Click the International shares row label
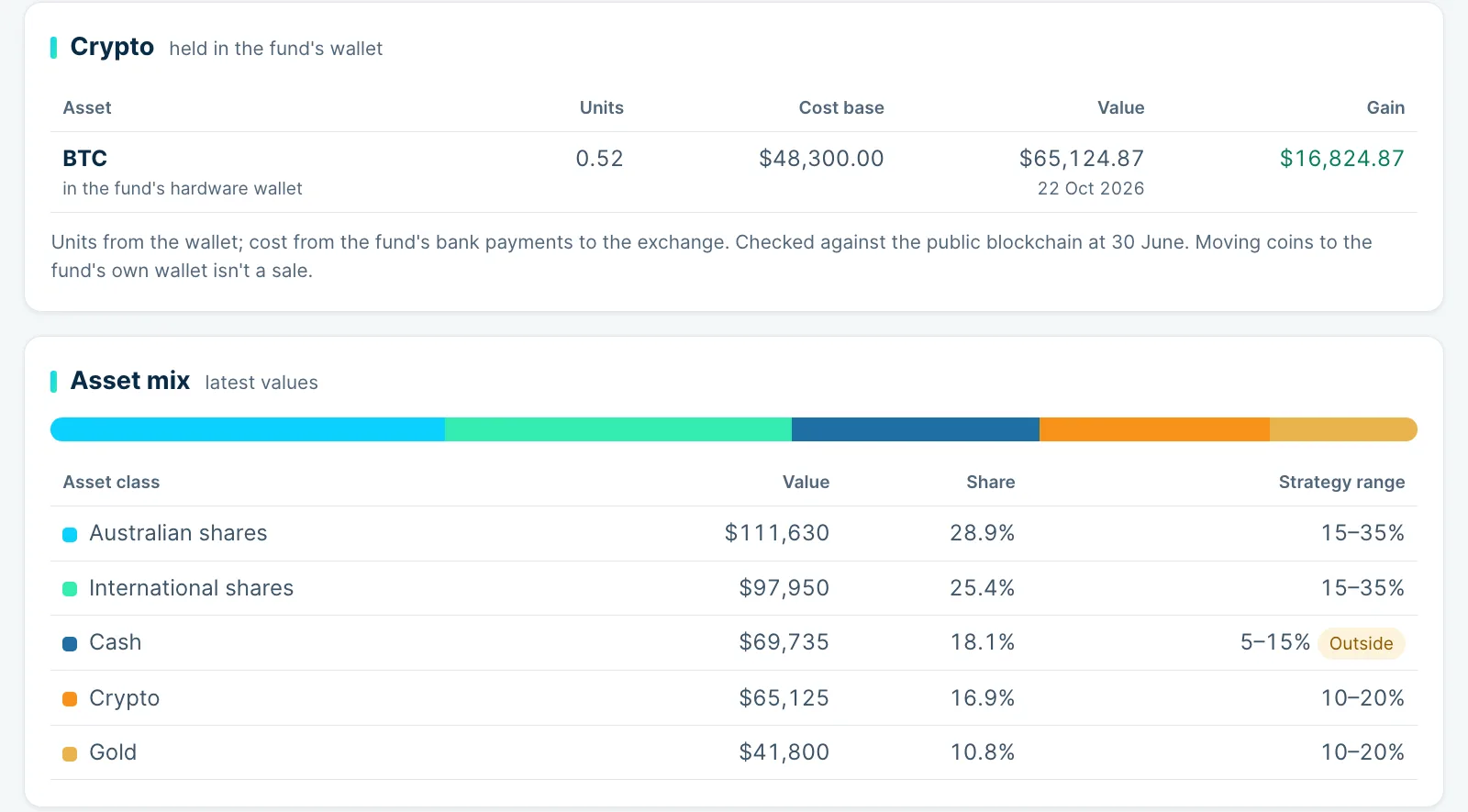This screenshot has width=1468, height=812. tap(191, 588)
